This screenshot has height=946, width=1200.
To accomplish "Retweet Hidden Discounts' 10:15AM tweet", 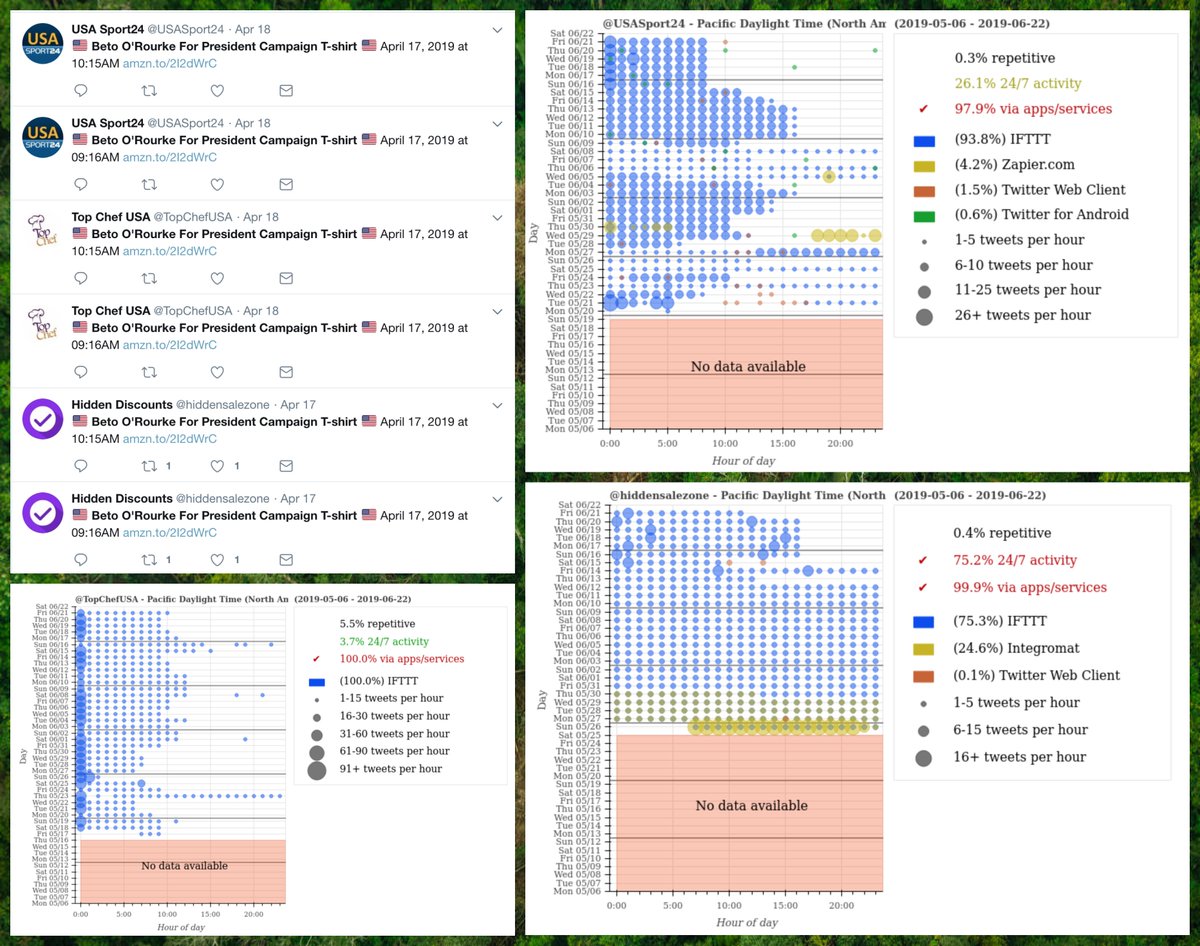I will [149, 466].
